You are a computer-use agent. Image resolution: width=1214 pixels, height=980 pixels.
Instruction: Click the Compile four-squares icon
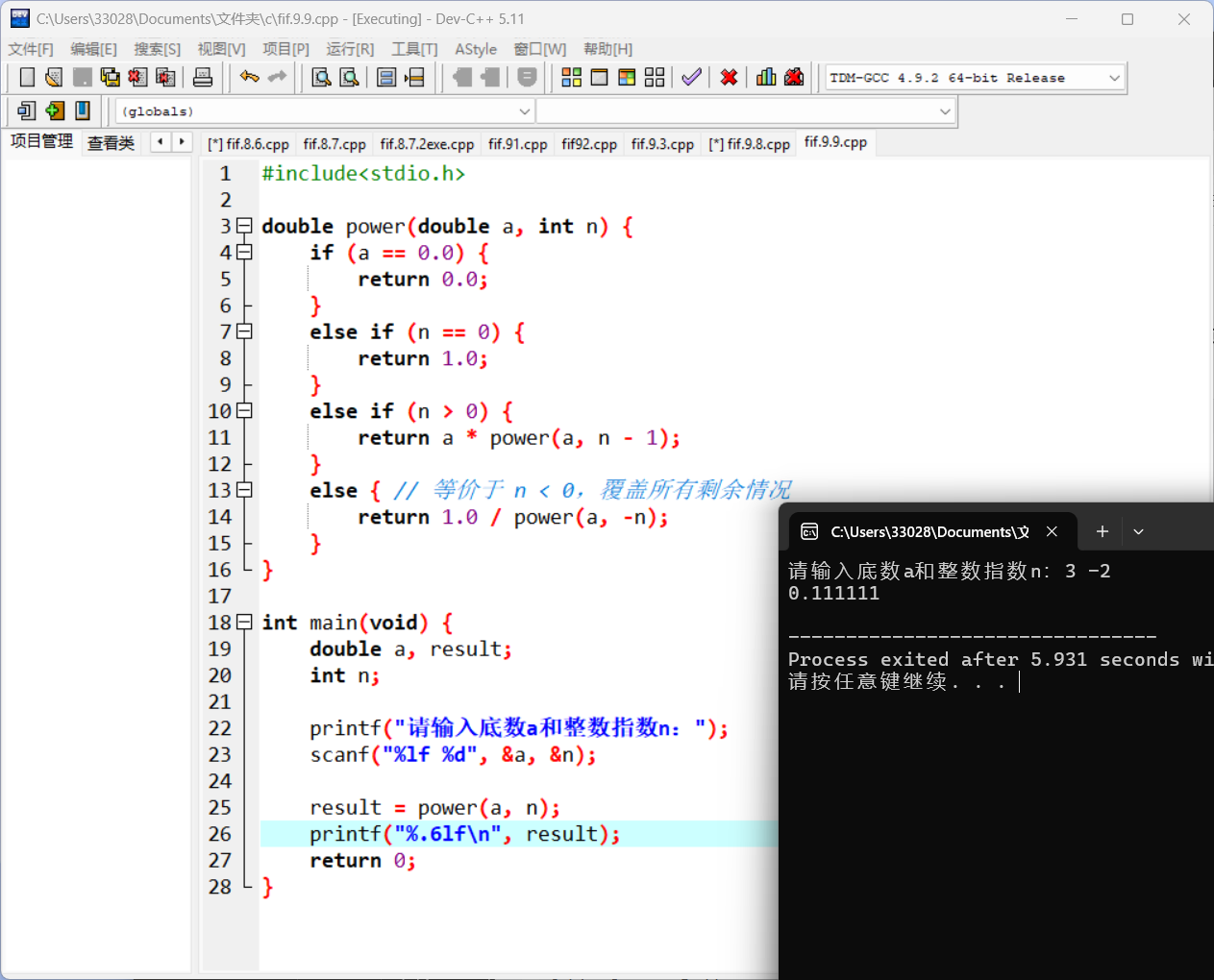pos(571,77)
